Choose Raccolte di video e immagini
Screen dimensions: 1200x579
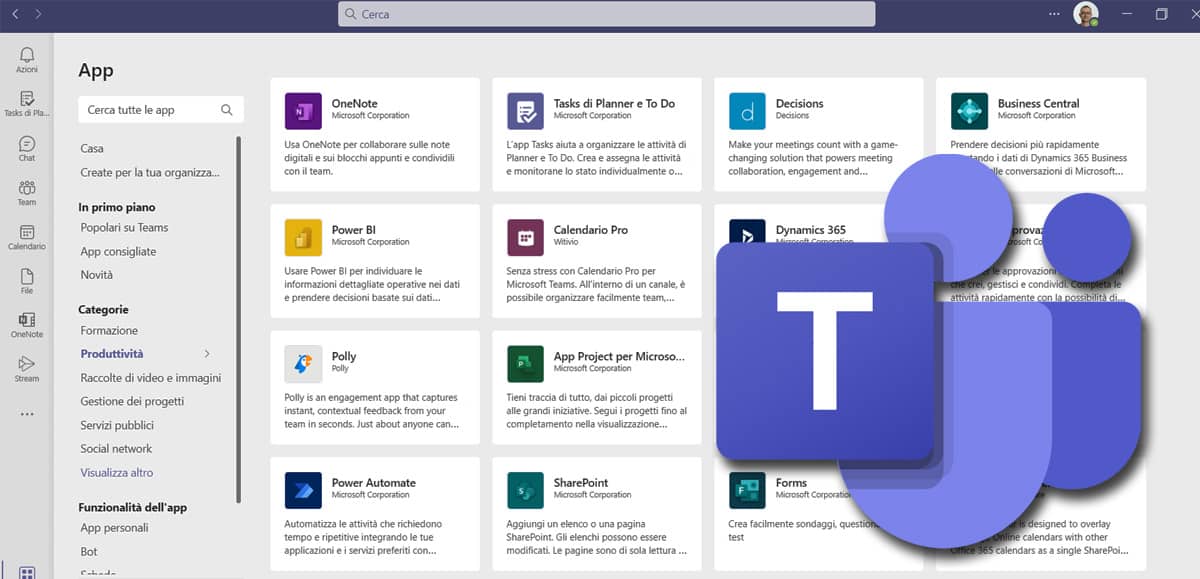pyautogui.click(x=151, y=378)
